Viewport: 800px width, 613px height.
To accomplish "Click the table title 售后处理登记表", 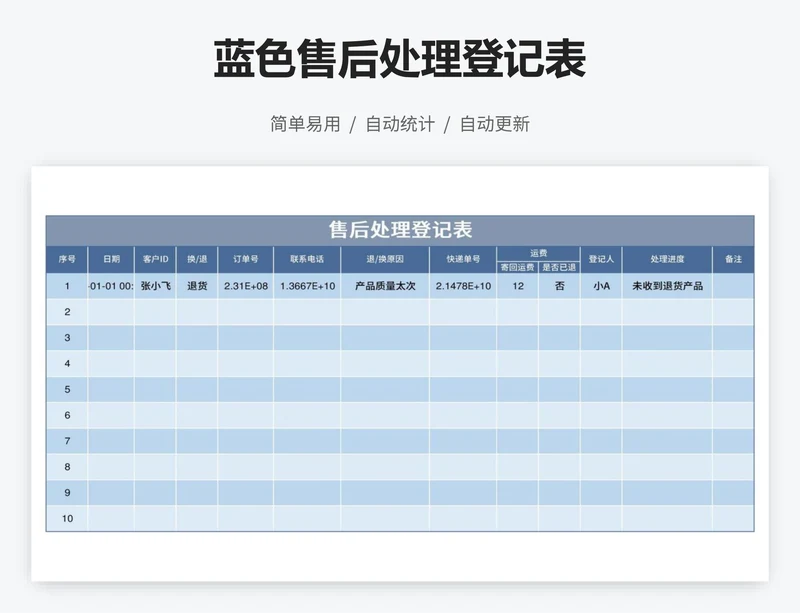I will (400, 230).
